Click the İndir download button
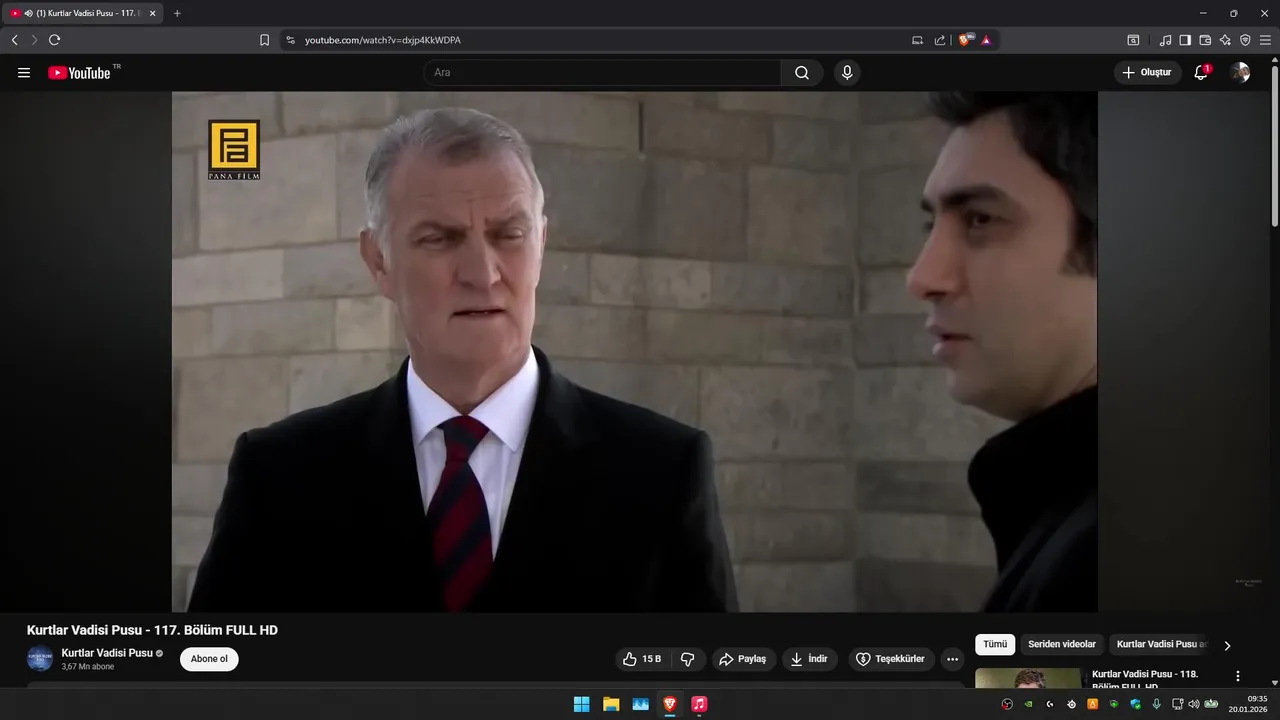 click(810, 659)
